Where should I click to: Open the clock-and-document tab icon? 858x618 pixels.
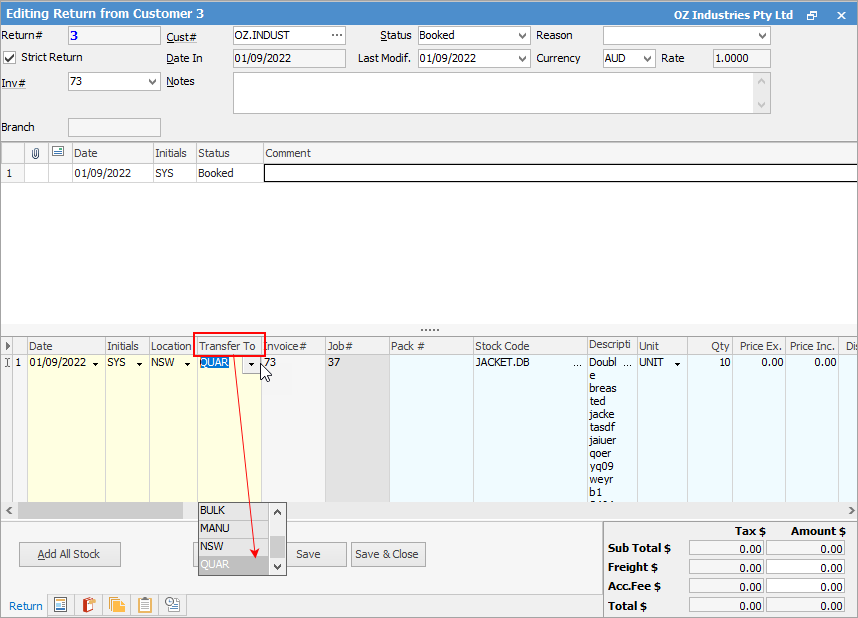click(x=173, y=605)
